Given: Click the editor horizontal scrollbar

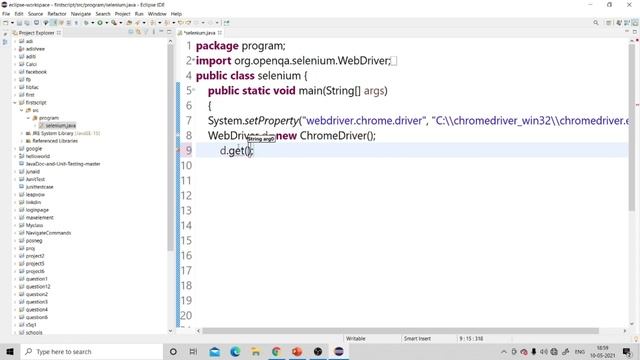Looking at the screenshot, I should [x=400, y=331].
